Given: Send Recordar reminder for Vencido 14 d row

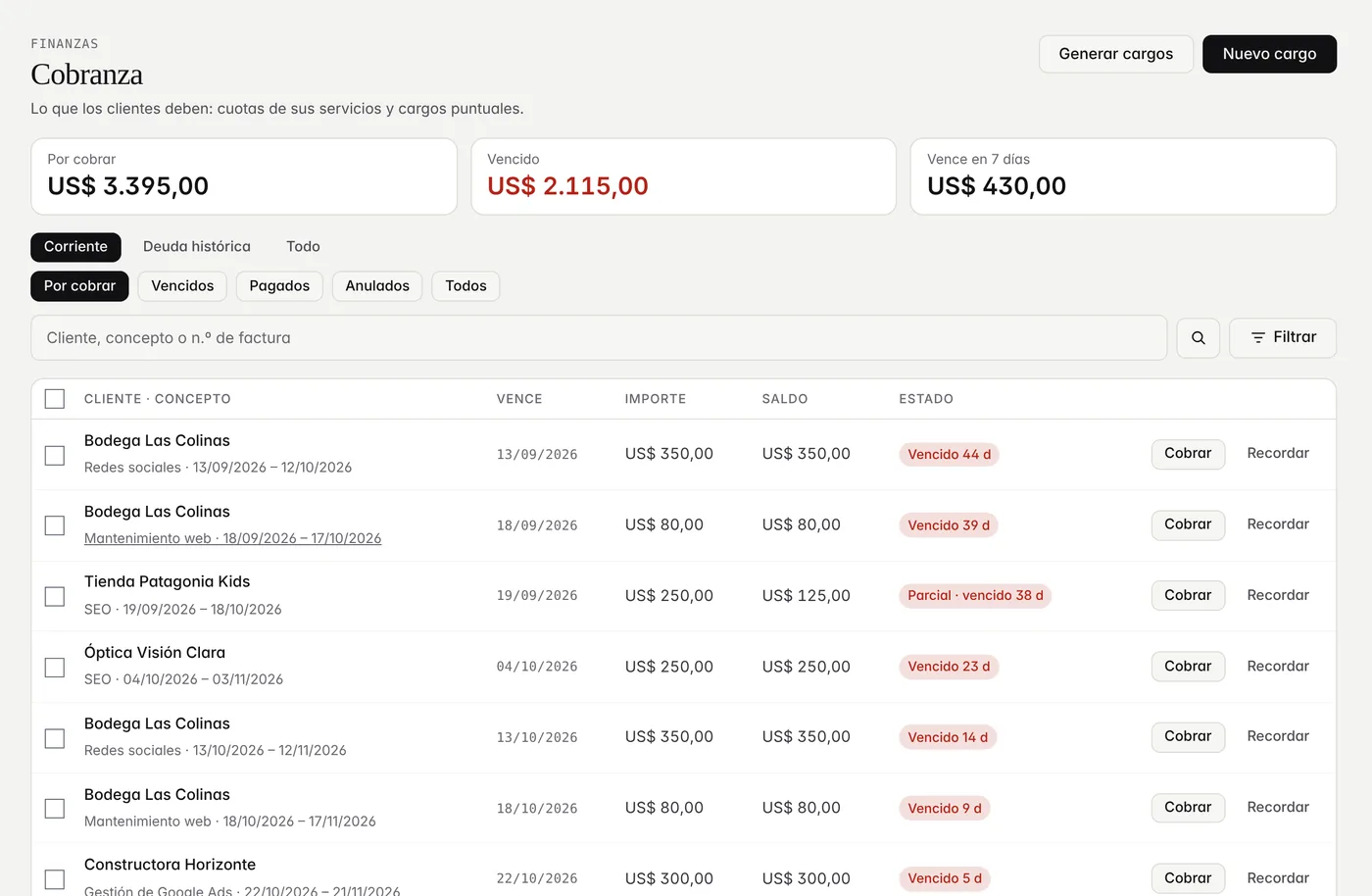Looking at the screenshot, I should tap(1278, 736).
